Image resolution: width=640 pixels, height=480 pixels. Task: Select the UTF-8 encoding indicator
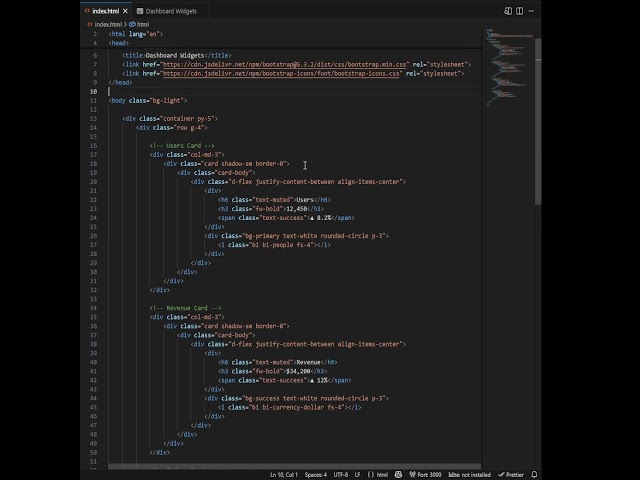pyautogui.click(x=340, y=474)
